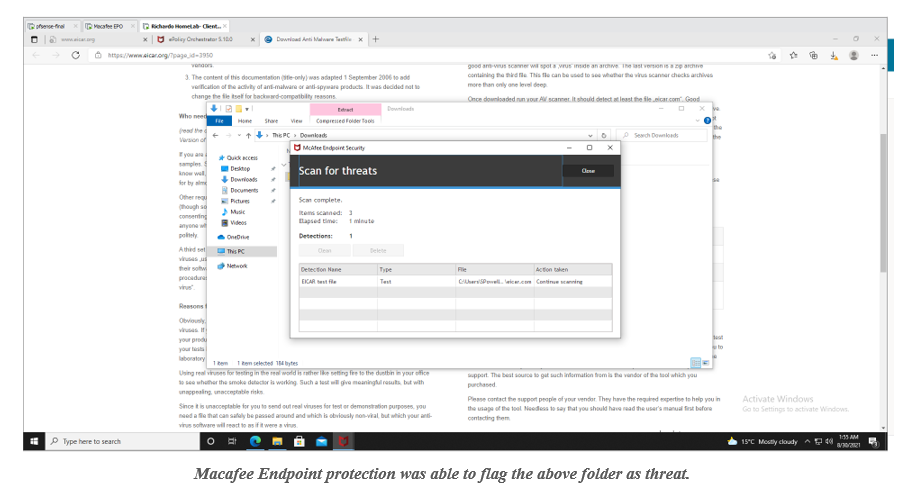This screenshot has width=903, height=490.
Task: Click the Edge address bar URL
Action: click(161, 55)
